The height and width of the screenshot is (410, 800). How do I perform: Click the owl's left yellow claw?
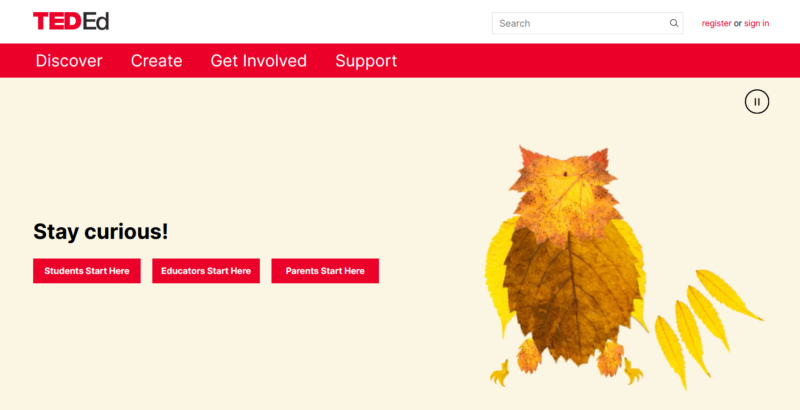point(500,373)
